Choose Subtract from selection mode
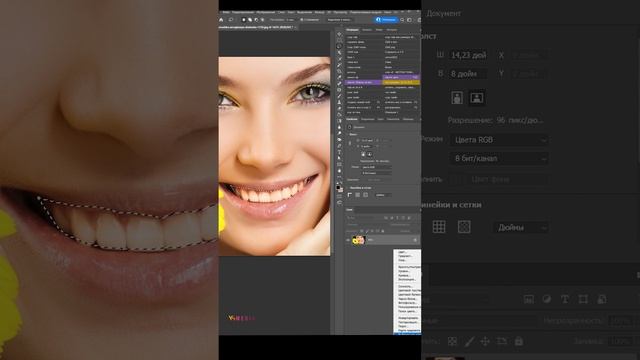 pyautogui.click(x=256, y=20)
